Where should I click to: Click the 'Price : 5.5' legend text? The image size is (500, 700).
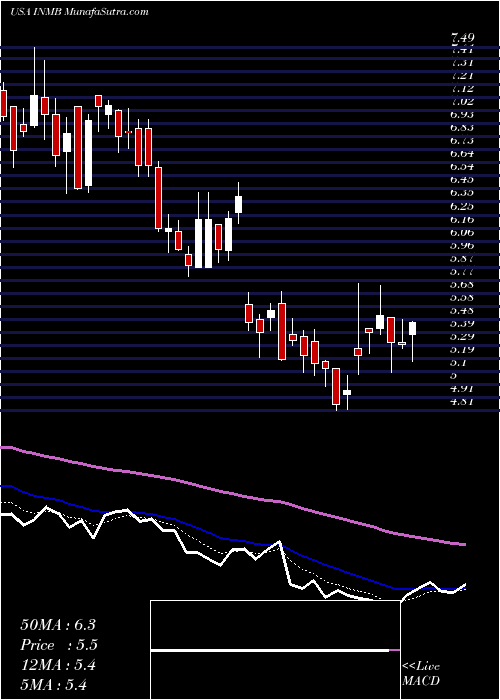coord(59,645)
